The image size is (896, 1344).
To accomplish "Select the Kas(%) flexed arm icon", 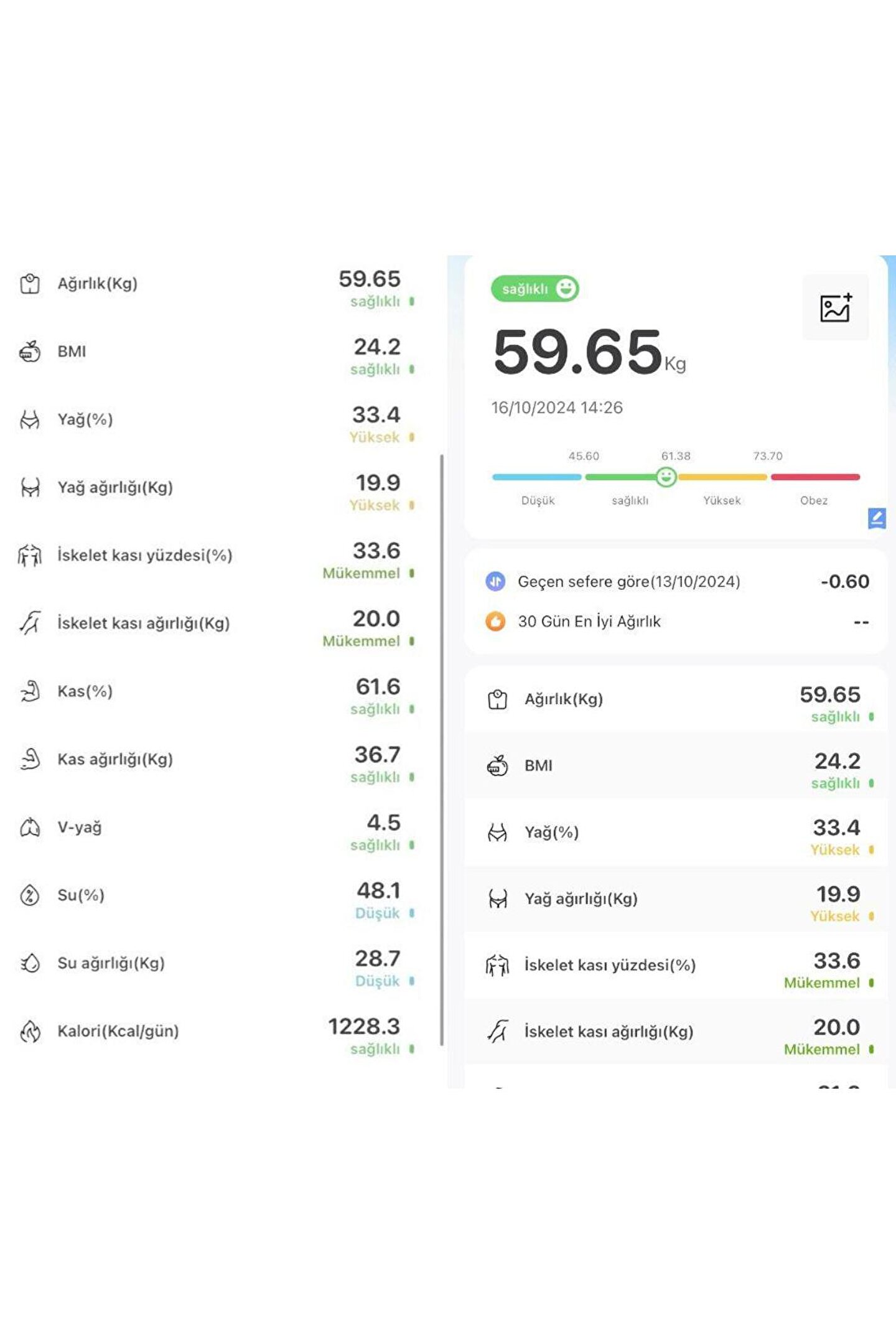I will 30,691.
